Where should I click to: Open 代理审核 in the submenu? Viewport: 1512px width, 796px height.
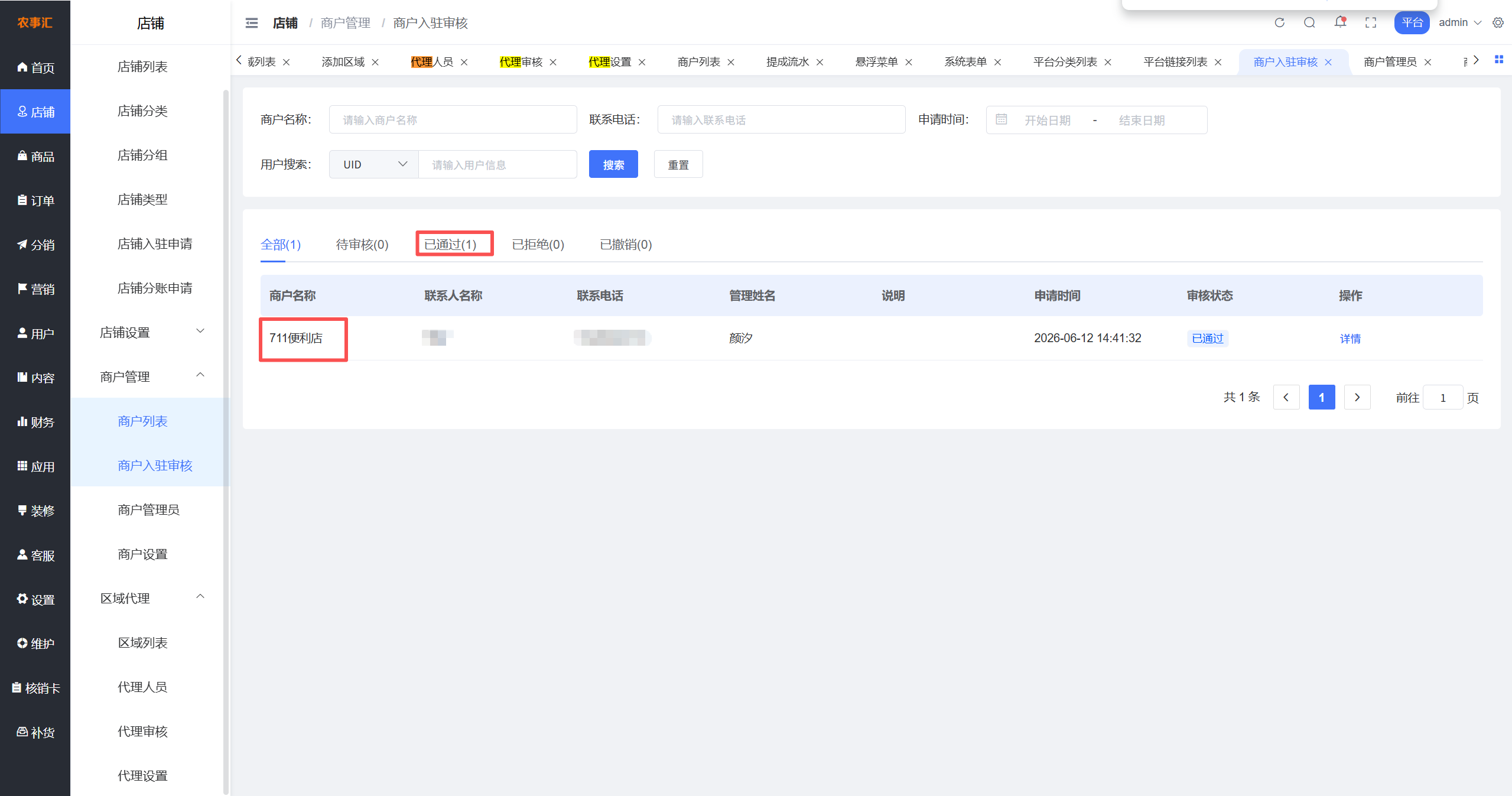coord(142,731)
